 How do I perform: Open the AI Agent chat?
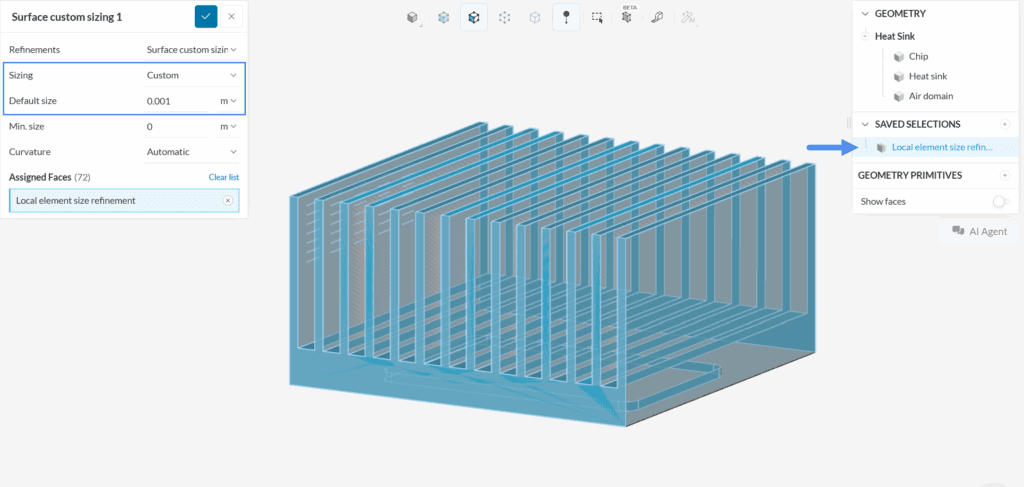(x=979, y=231)
